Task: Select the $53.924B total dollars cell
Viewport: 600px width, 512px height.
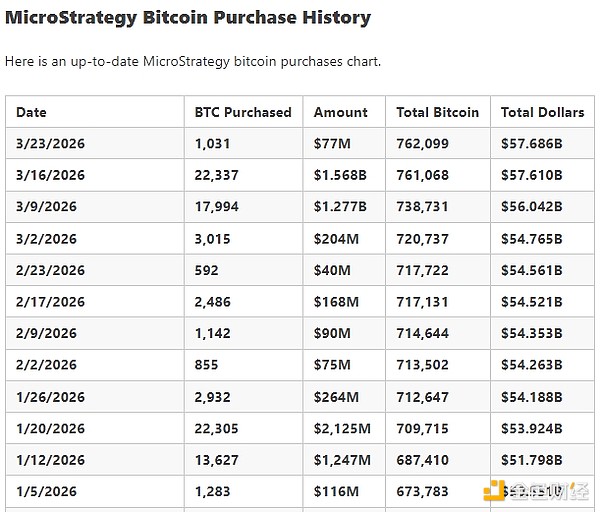Action: pos(532,428)
